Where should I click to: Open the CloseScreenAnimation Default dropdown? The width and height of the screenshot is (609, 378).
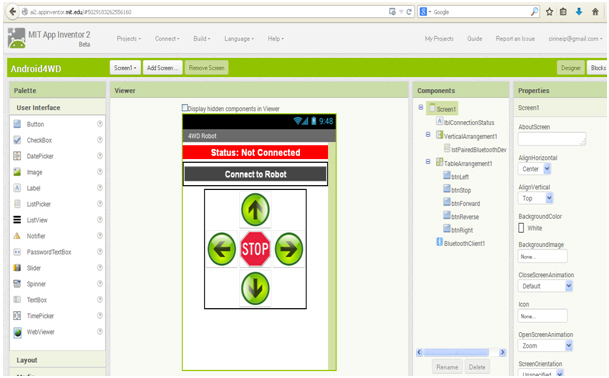coord(545,286)
